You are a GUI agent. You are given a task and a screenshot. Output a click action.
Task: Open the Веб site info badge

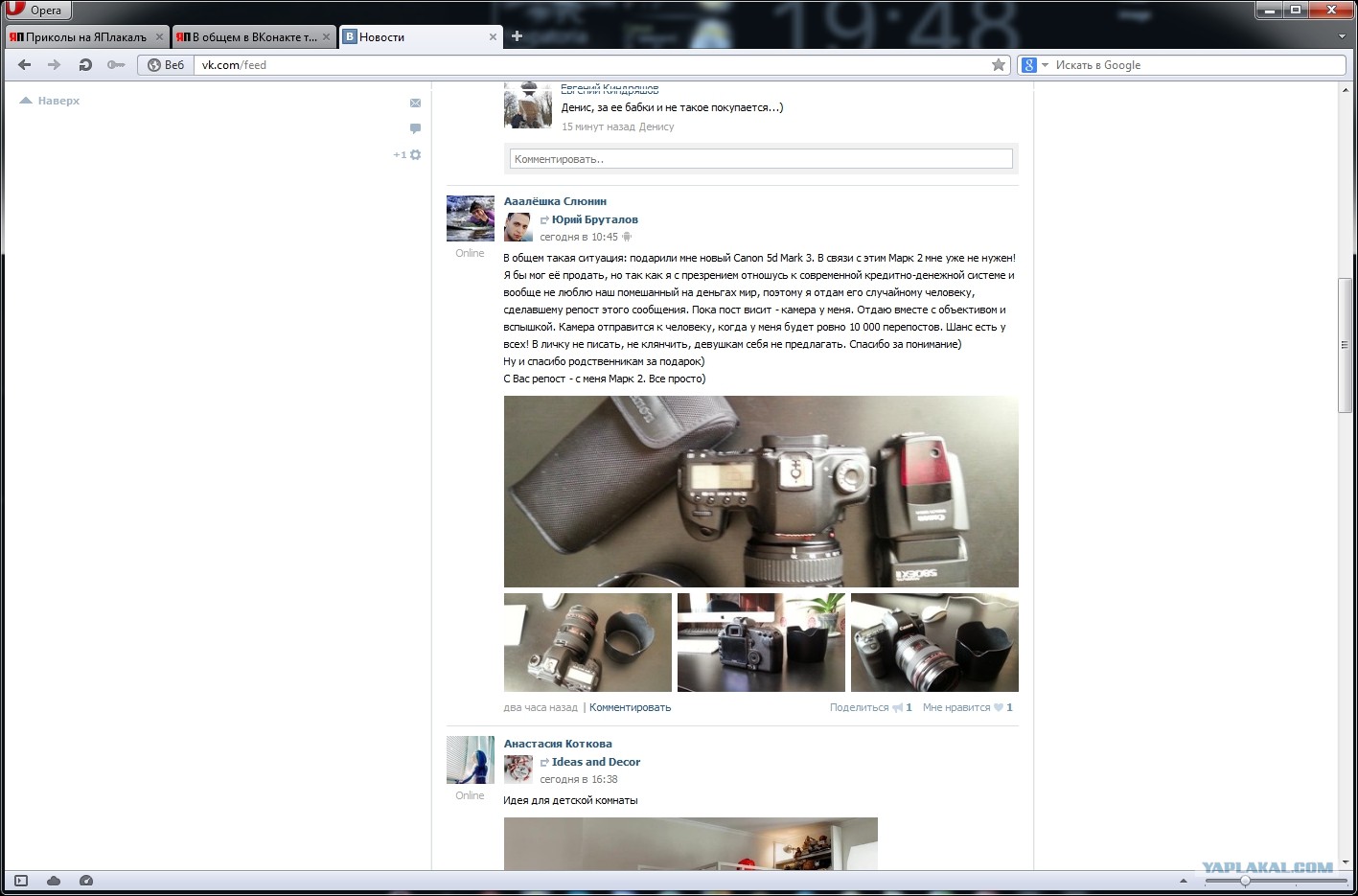[x=166, y=65]
